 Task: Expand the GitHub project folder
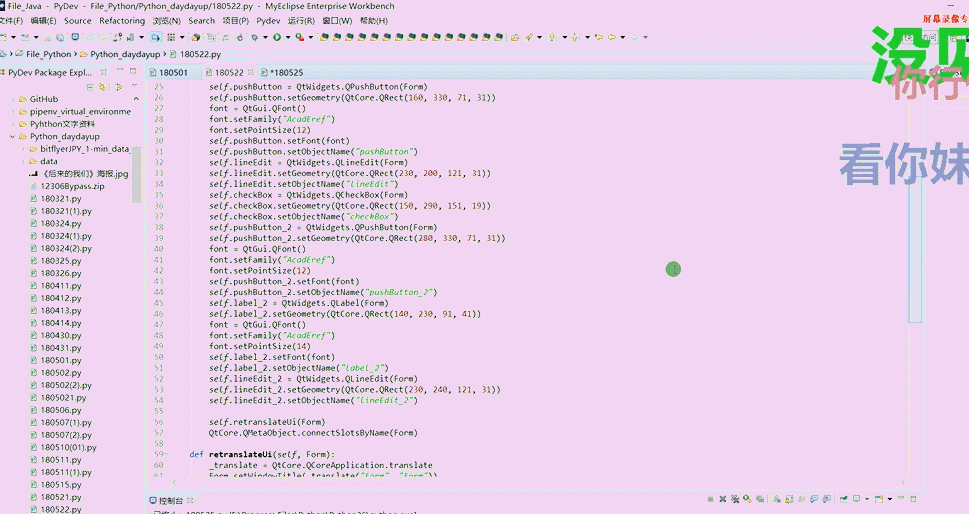(13, 99)
